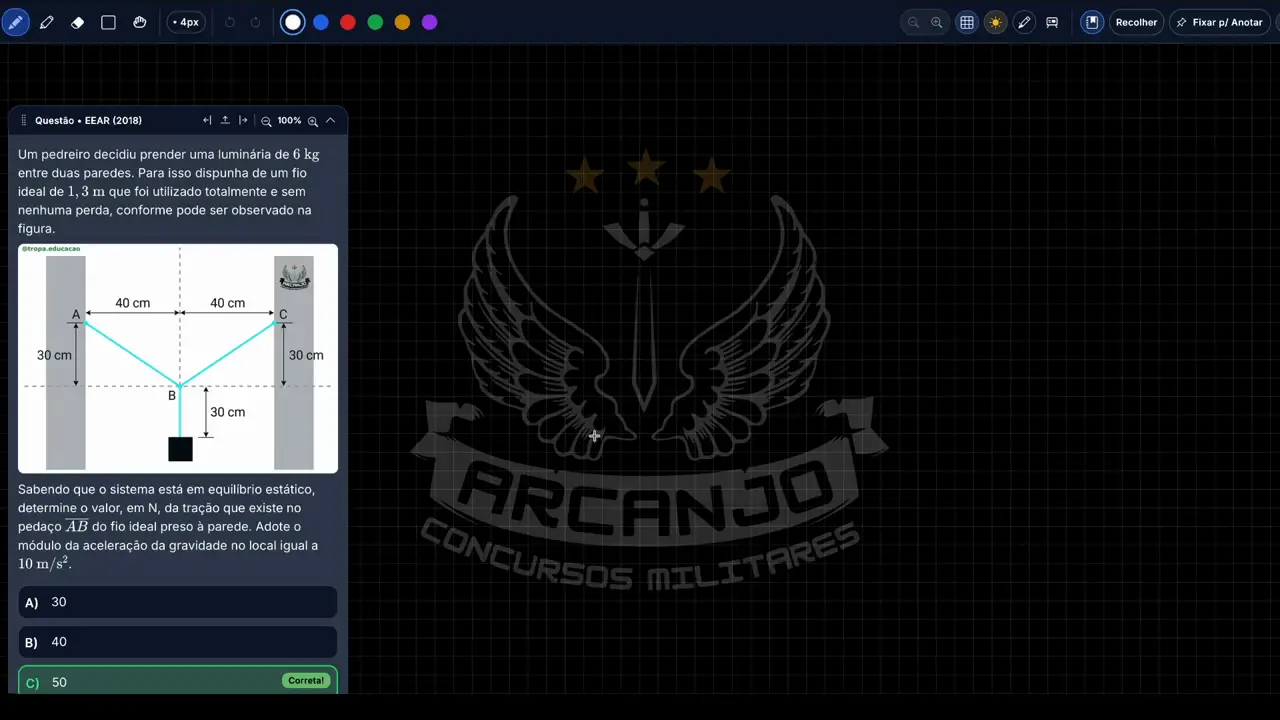Select the pen drawing tool
The width and height of the screenshot is (1280, 720).
pyautogui.click(x=16, y=22)
